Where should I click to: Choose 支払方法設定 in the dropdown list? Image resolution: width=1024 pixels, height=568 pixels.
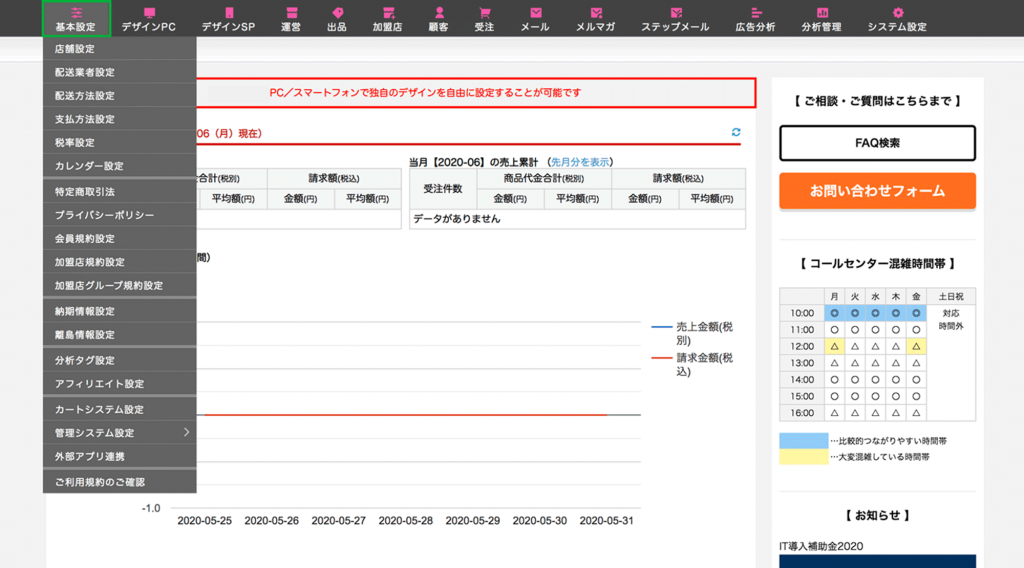(85, 119)
